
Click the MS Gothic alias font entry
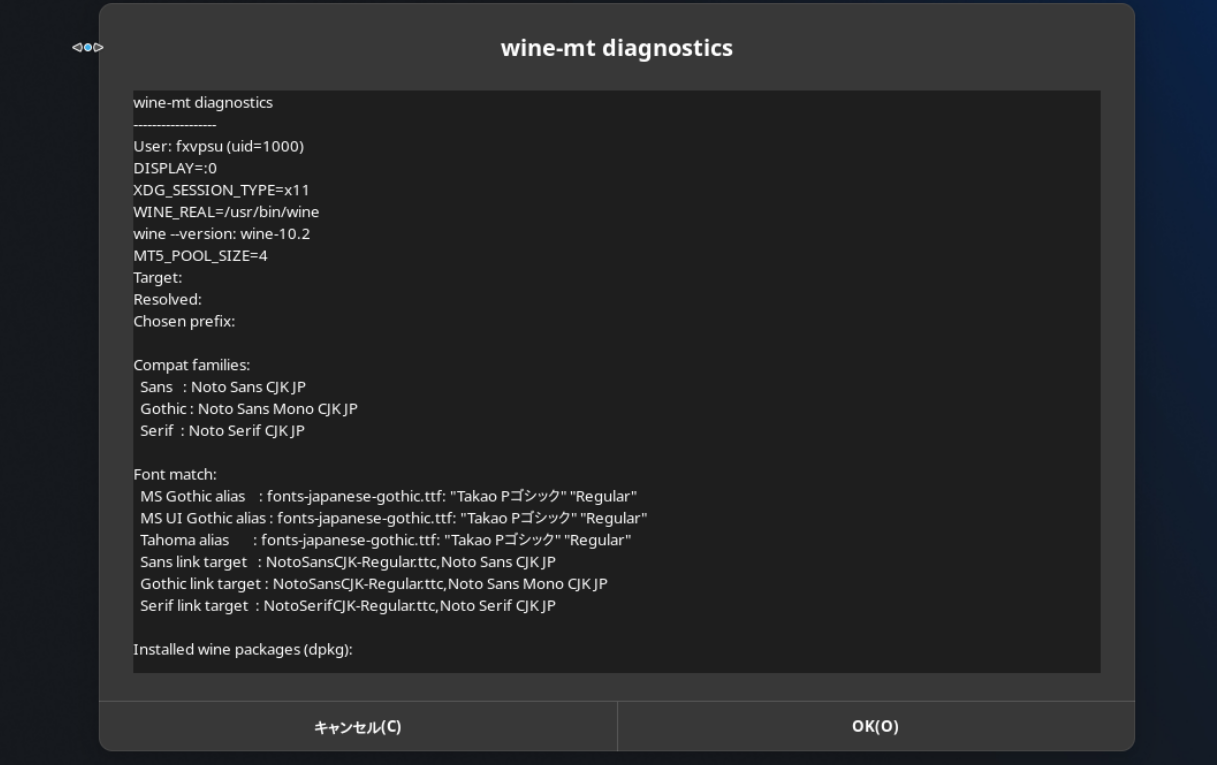385,496
